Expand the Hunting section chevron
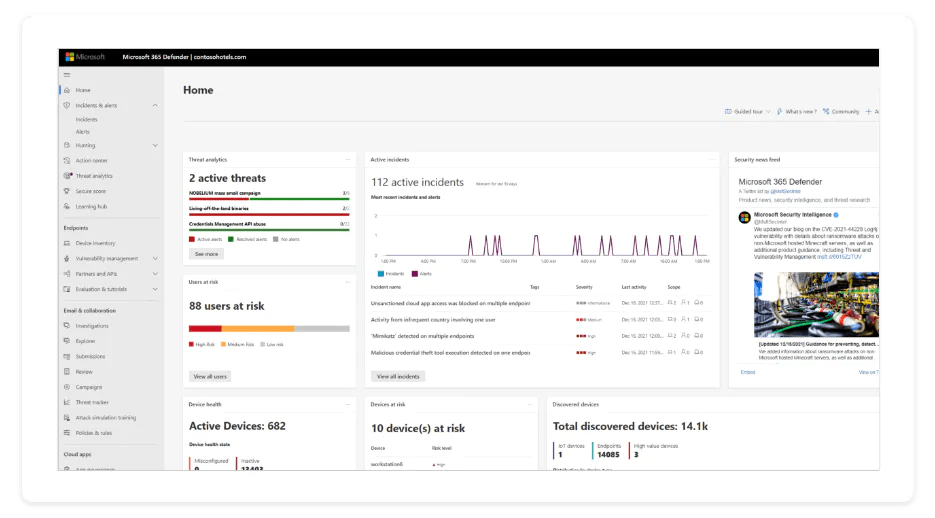Screen dimensions: 935x518 (x=155, y=145)
